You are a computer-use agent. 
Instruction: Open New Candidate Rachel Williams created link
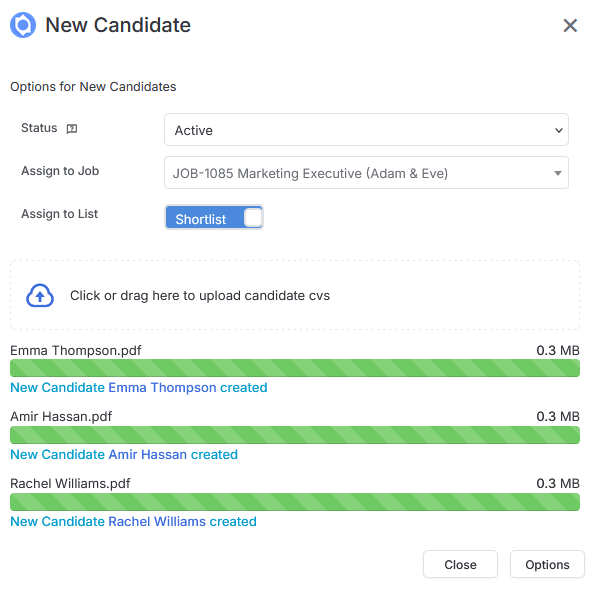(x=133, y=522)
